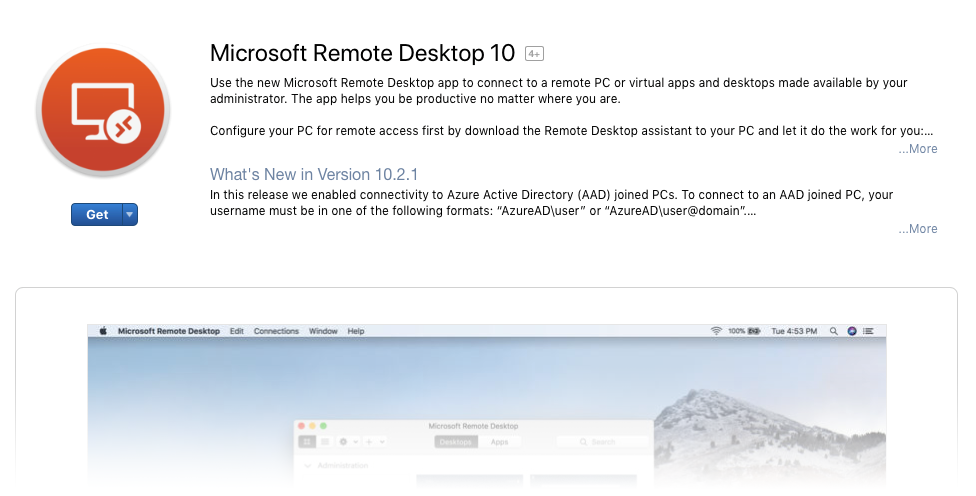Collapse the Administration group in preview
Image resolution: width=976 pixels, height=496 pixels.
[307, 466]
